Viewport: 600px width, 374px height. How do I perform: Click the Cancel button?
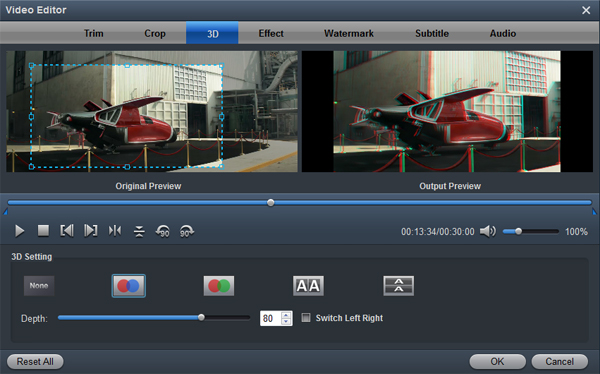pyautogui.click(x=559, y=361)
